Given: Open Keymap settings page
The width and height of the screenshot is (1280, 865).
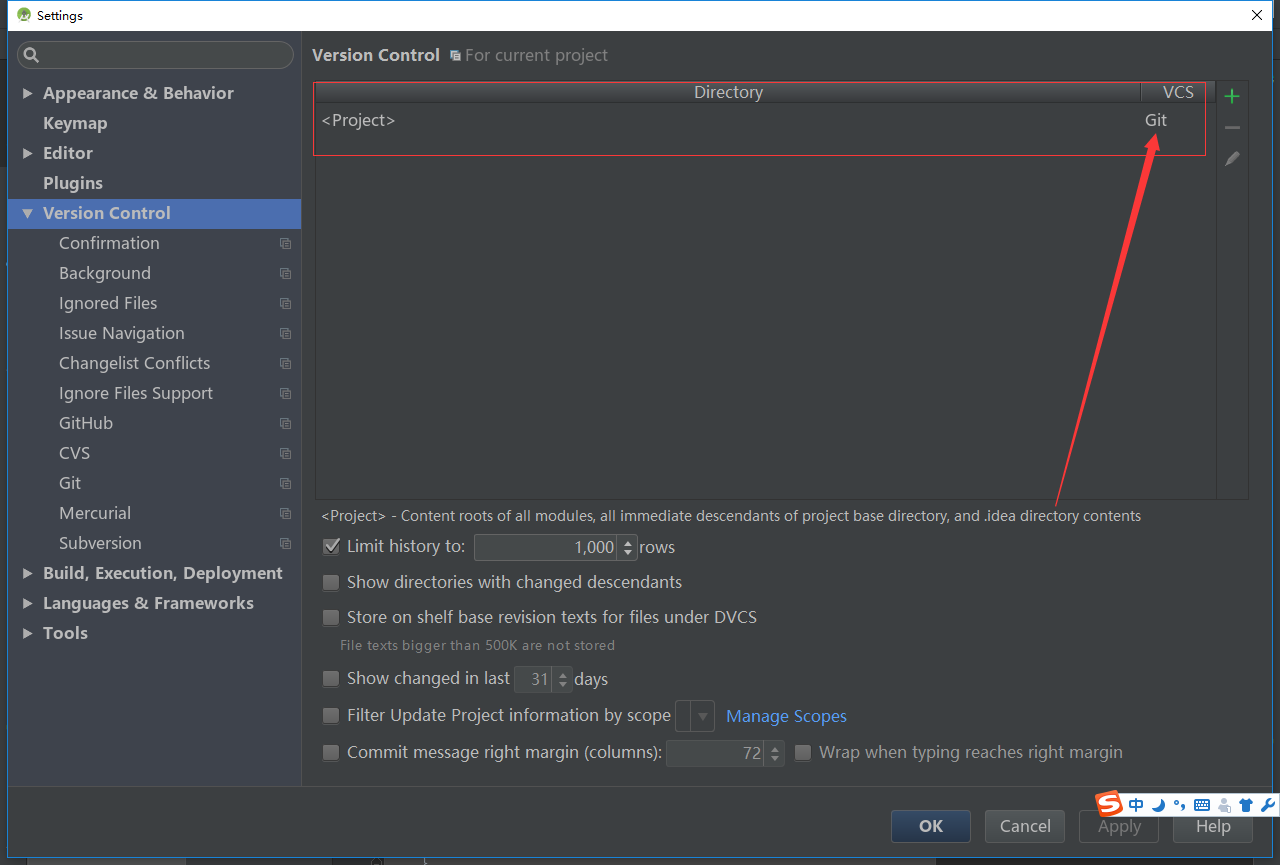Looking at the screenshot, I should click(75, 123).
